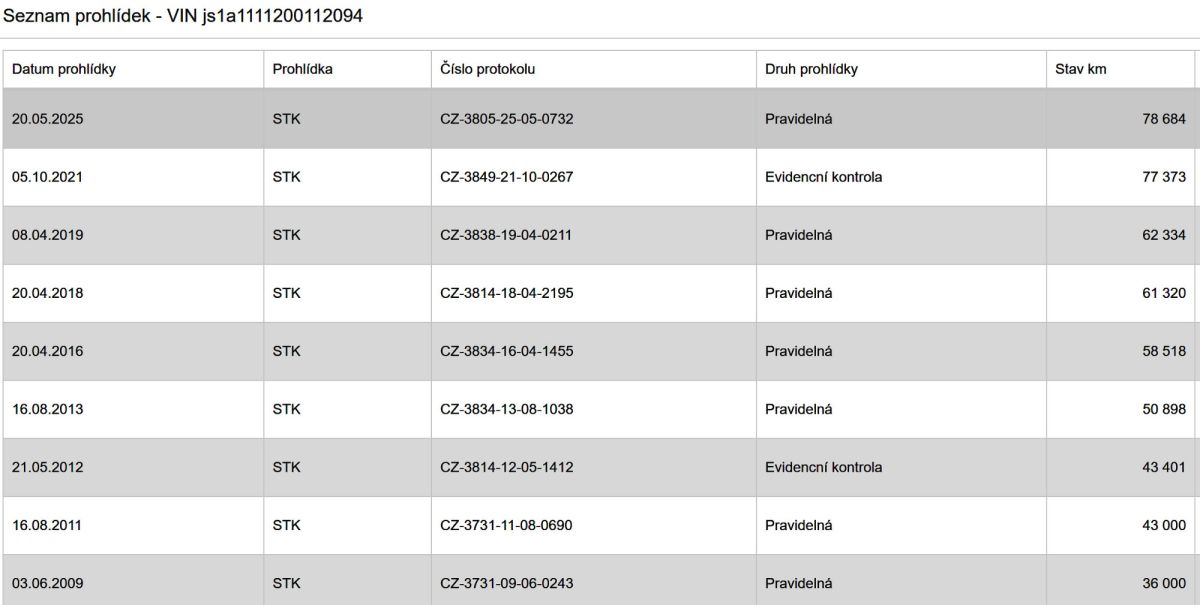The width and height of the screenshot is (1200, 605).
Task: Click protocol number CZ-3814-18-04-2195
Action: [506, 293]
